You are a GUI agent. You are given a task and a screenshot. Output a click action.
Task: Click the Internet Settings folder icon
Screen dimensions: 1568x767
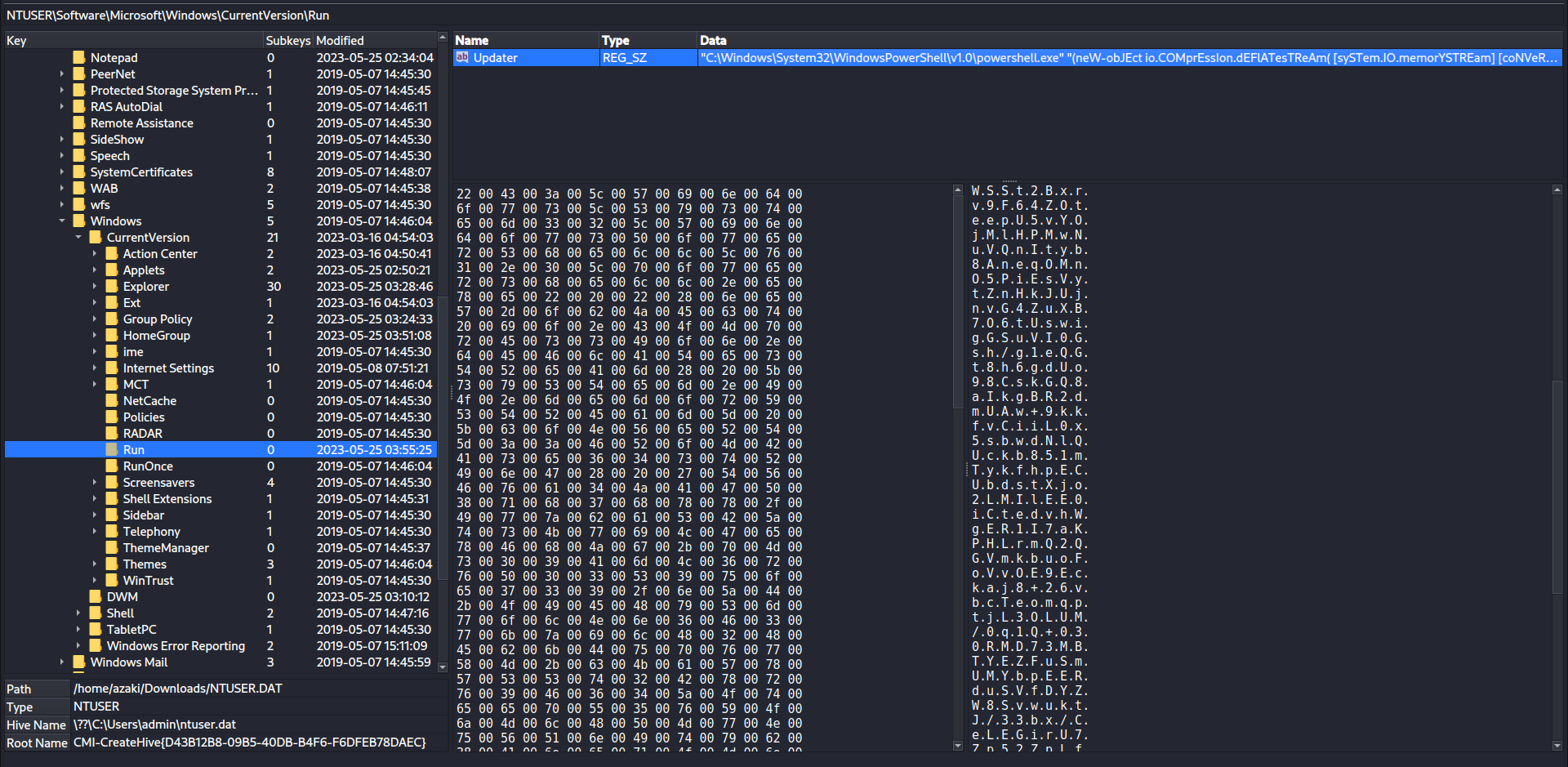coord(112,368)
